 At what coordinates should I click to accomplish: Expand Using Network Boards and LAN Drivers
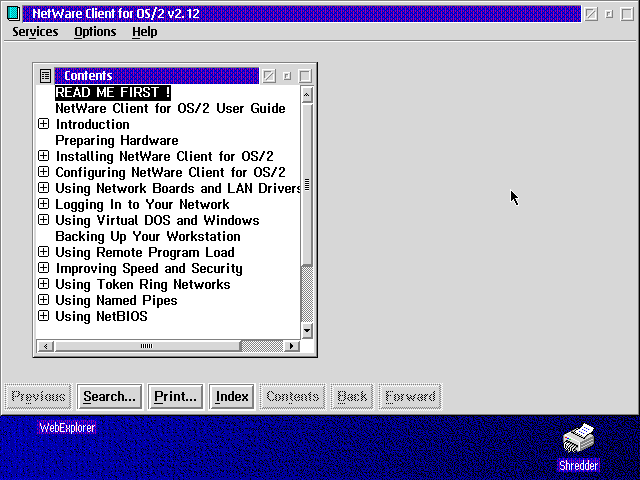pyautogui.click(x=43, y=188)
